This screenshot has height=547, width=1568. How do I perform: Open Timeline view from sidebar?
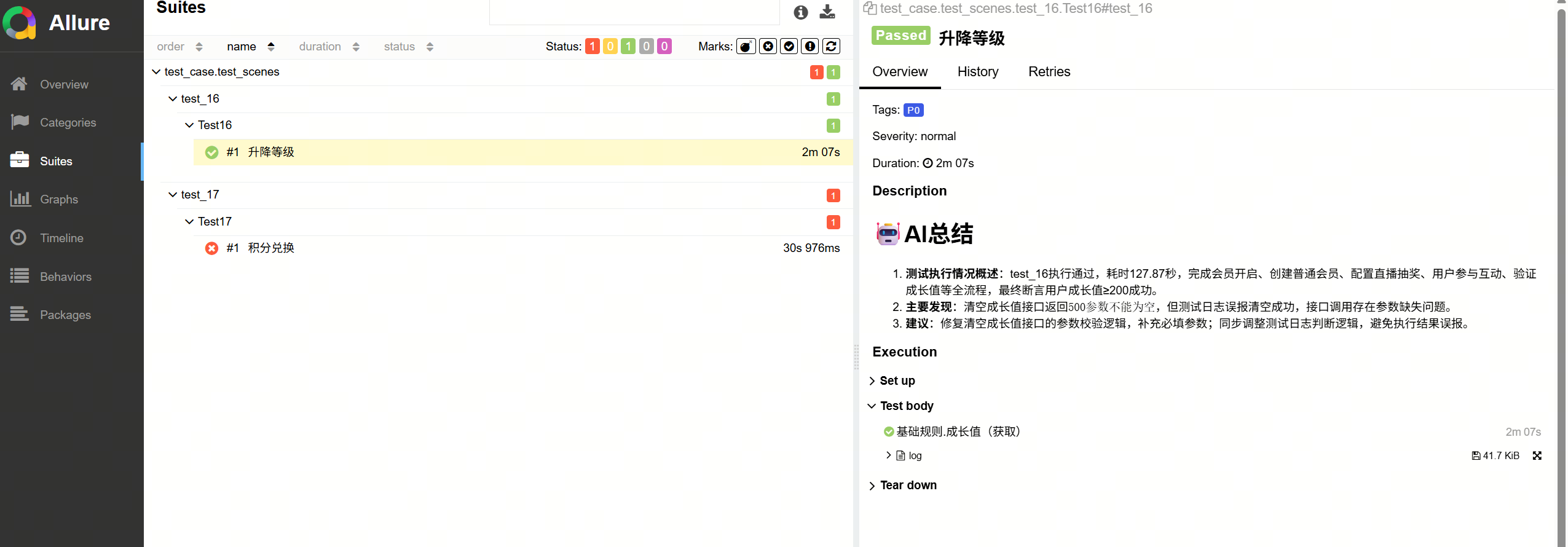(61, 238)
